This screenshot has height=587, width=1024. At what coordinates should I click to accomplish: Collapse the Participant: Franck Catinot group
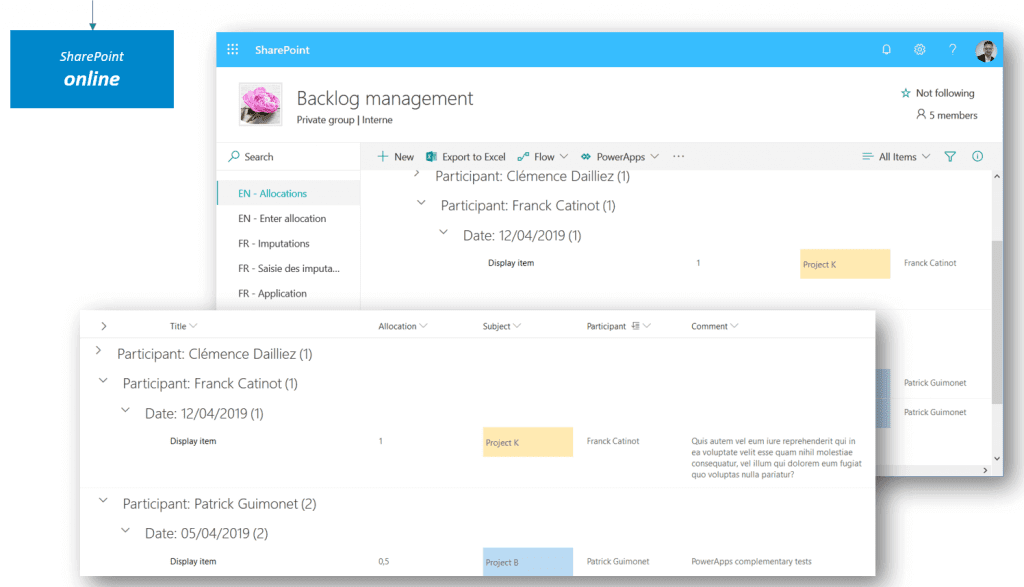tap(103, 382)
